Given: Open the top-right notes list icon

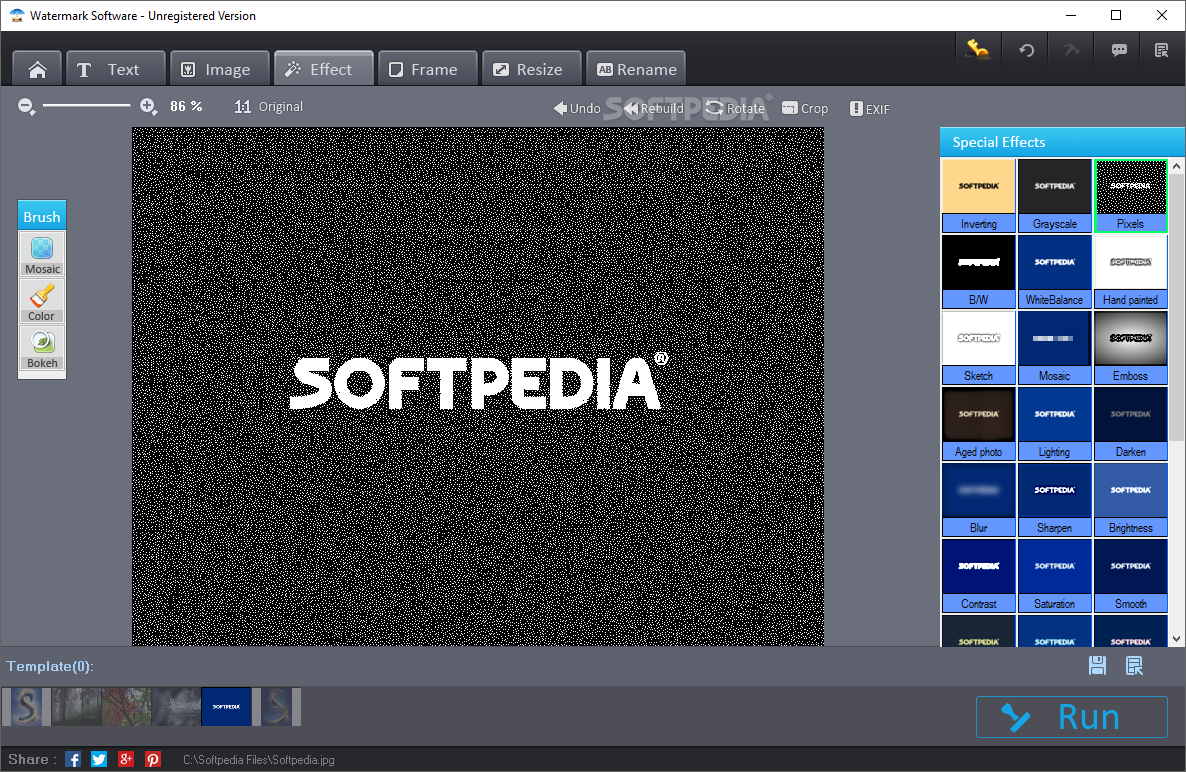Looking at the screenshot, I should 1162,50.
